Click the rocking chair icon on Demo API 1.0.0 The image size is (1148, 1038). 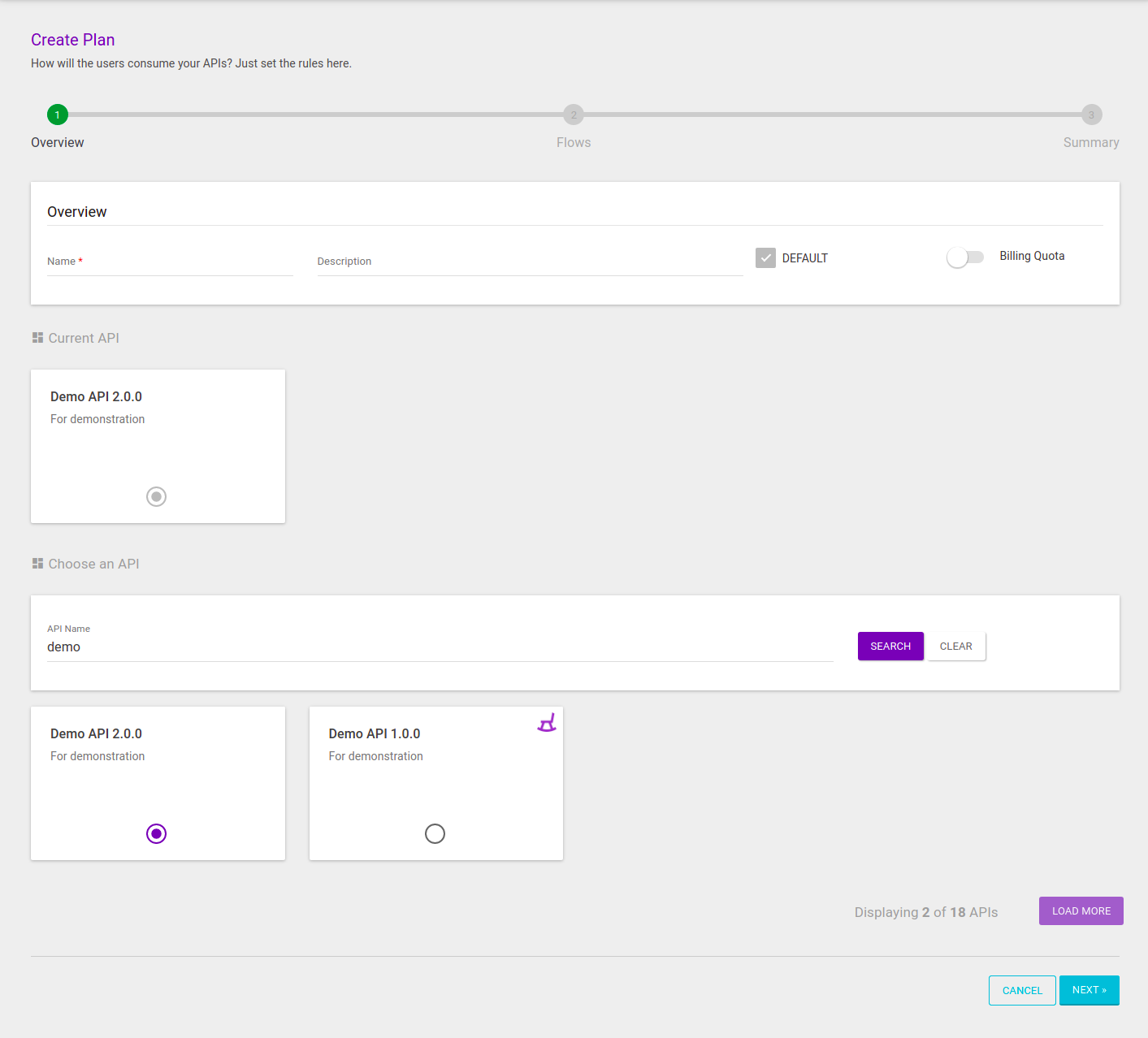pos(547,723)
